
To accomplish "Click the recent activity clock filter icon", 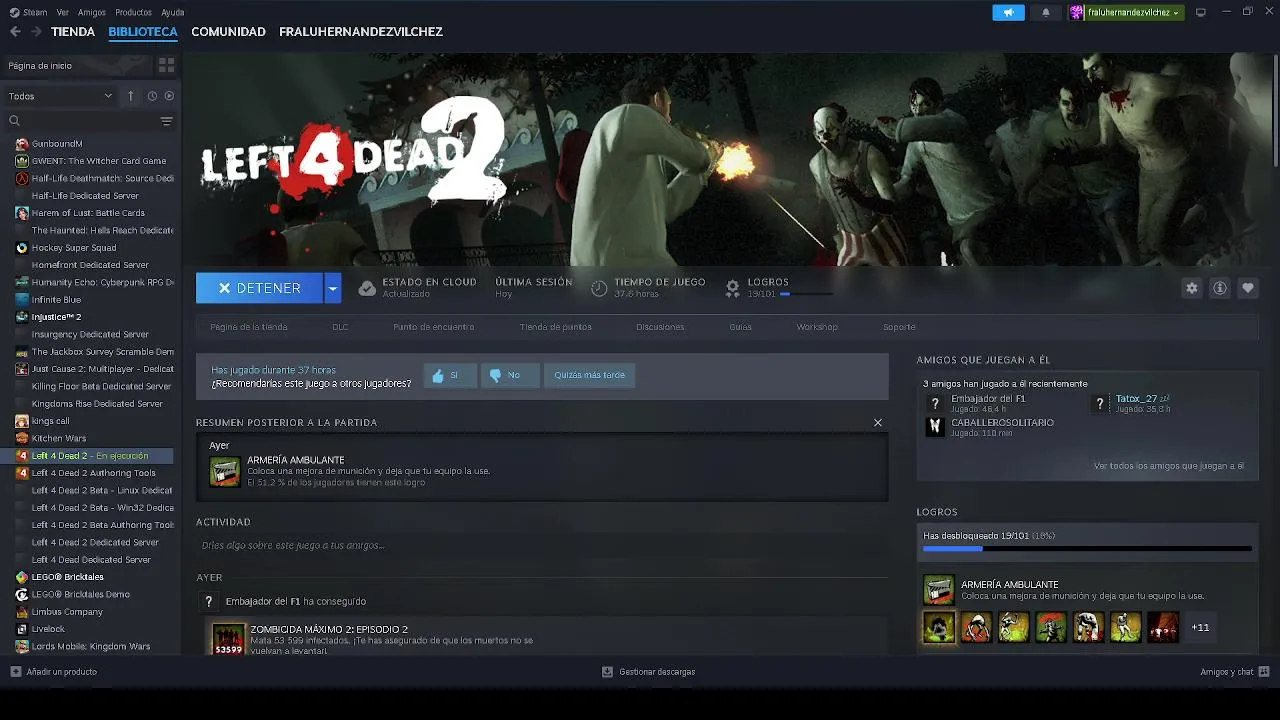I will [x=152, y=96].
